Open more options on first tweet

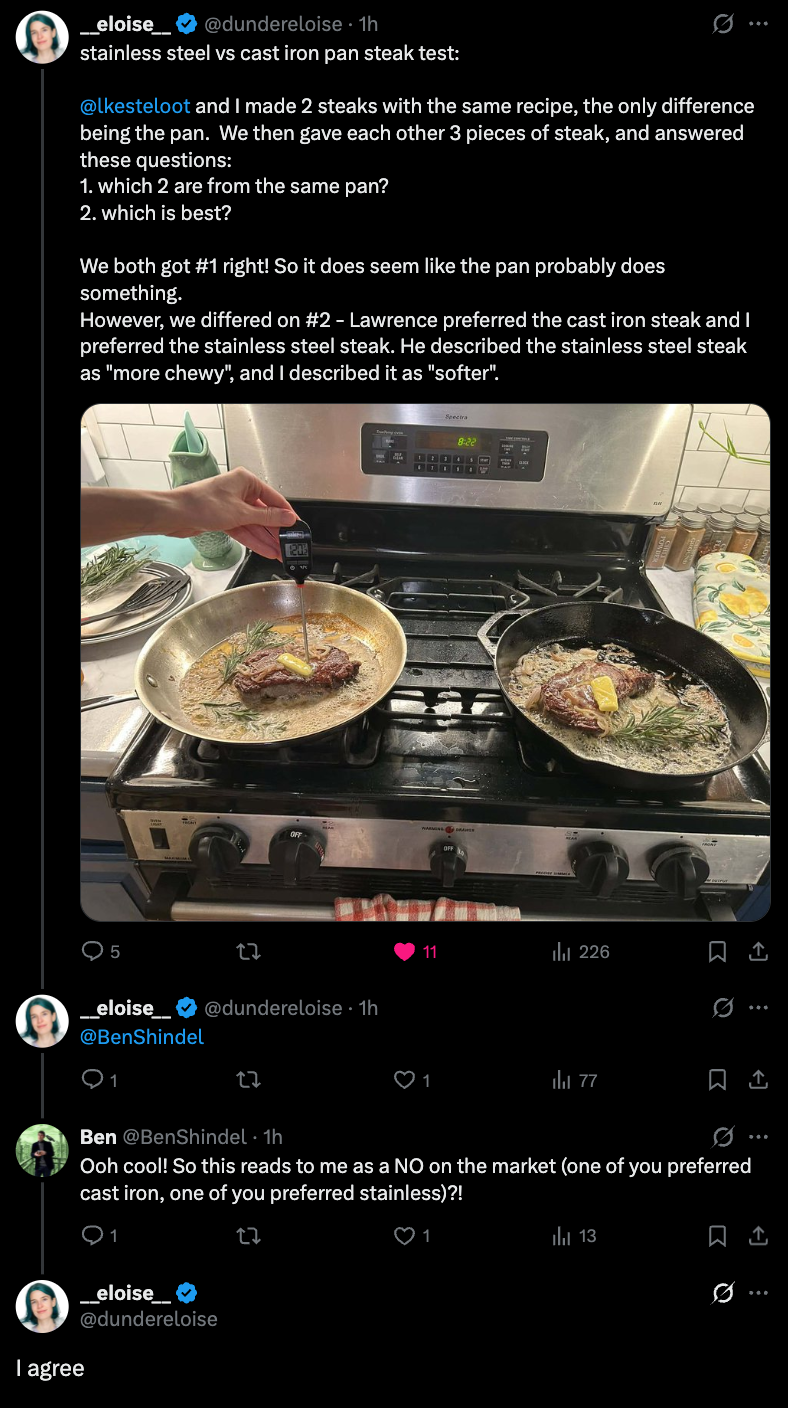point(758,24)
